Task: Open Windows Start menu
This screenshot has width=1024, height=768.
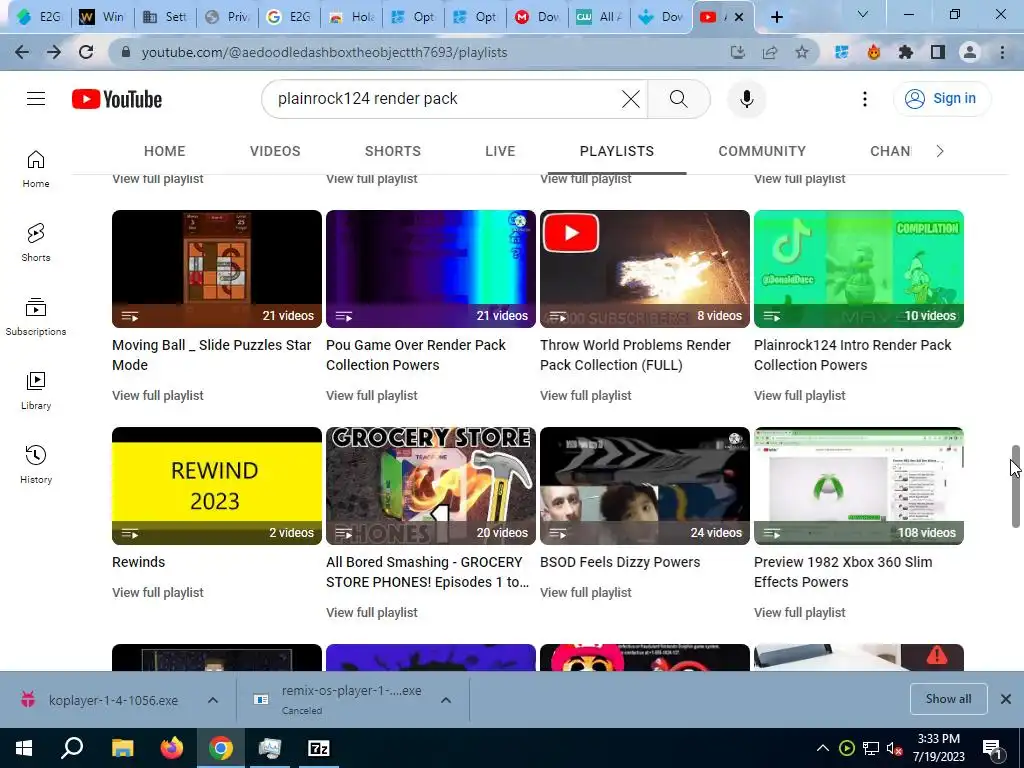Action: [24, 748]
